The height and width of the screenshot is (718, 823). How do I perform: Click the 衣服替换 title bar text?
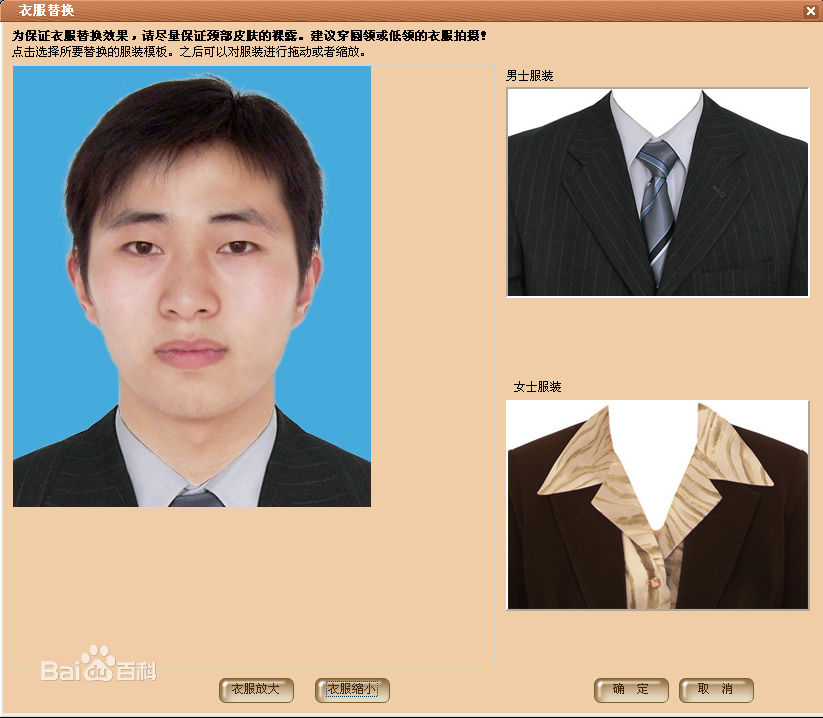47,10
